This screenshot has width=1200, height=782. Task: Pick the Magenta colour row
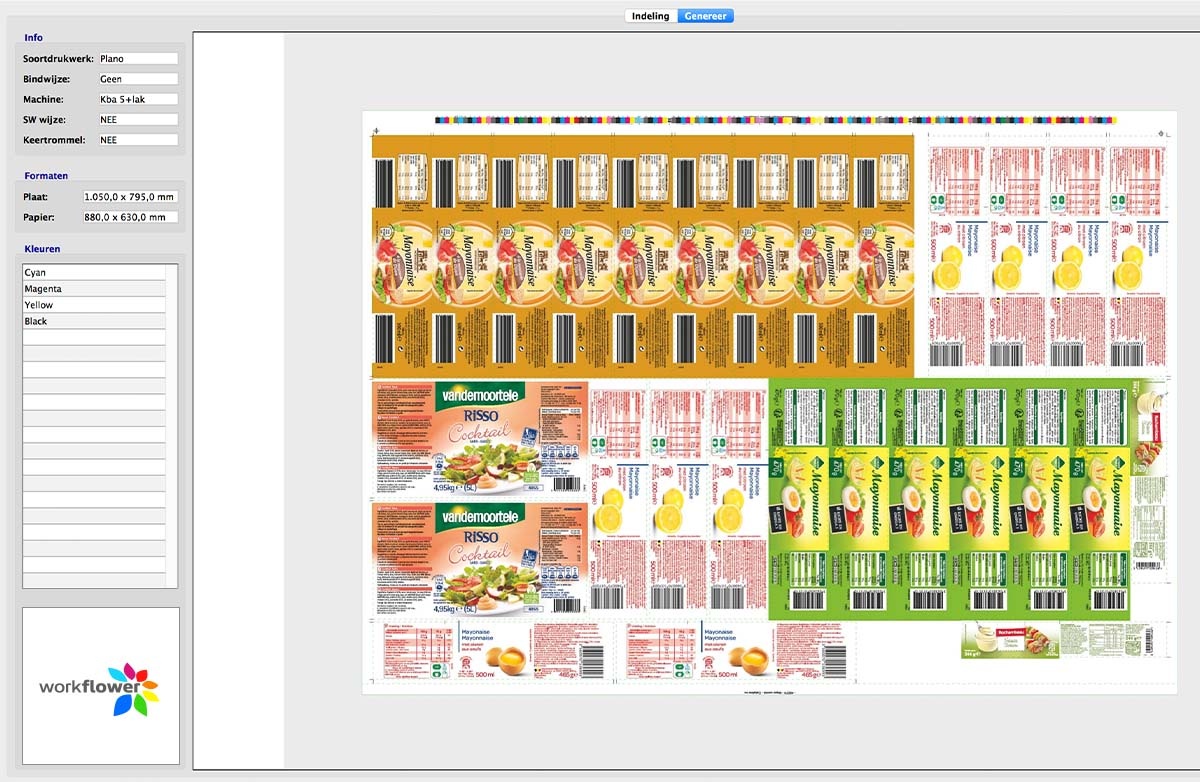[94, 289]
